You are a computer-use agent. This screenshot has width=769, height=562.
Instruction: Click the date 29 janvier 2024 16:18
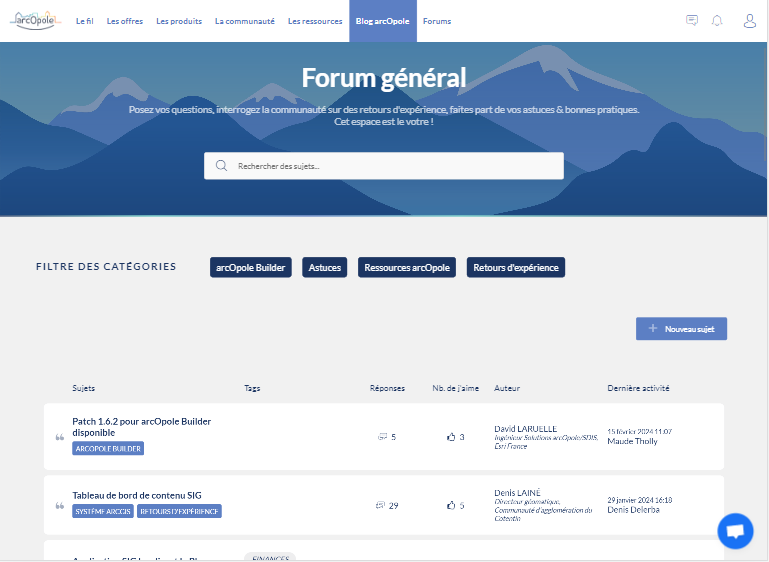(640, 500)
